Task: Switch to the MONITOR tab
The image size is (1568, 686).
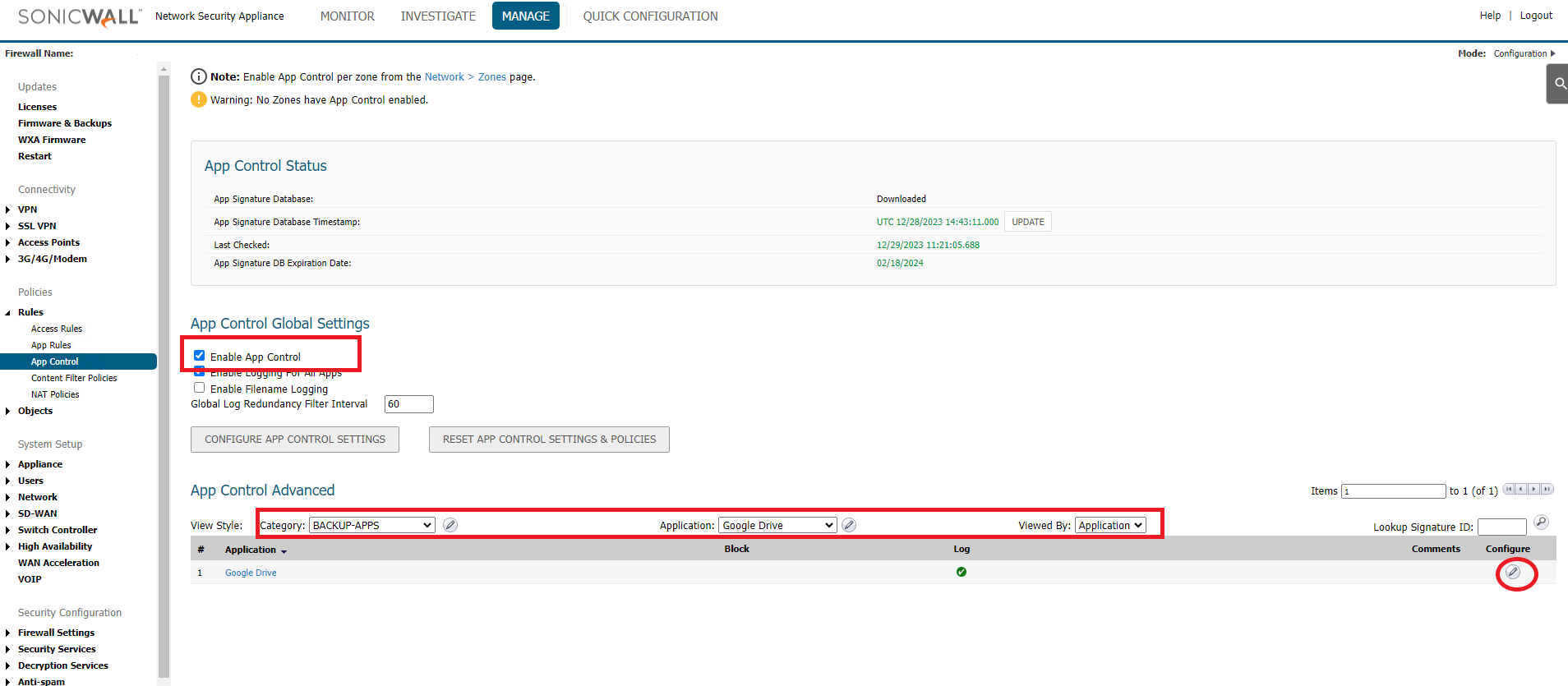Action: [x=347, y=16]
